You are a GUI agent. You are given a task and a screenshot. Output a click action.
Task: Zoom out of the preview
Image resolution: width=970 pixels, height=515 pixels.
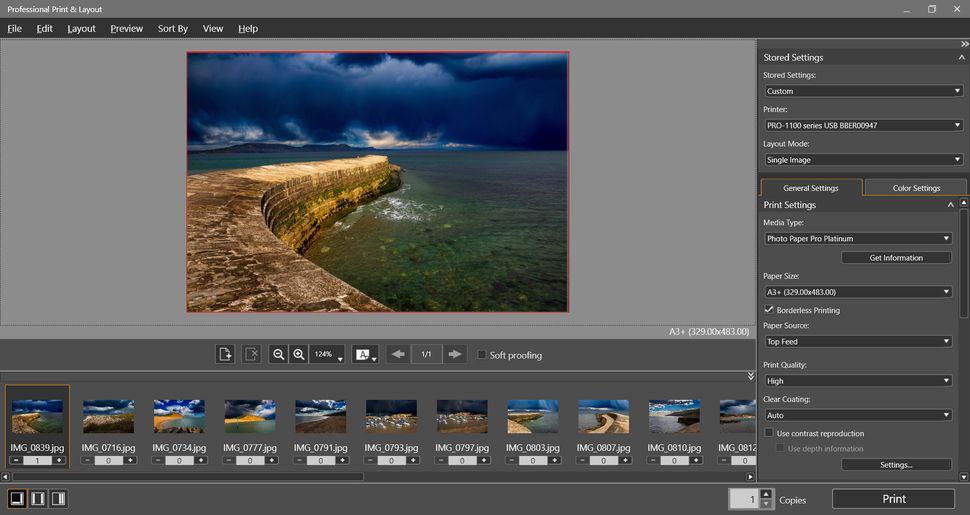(x=279, y=354)
